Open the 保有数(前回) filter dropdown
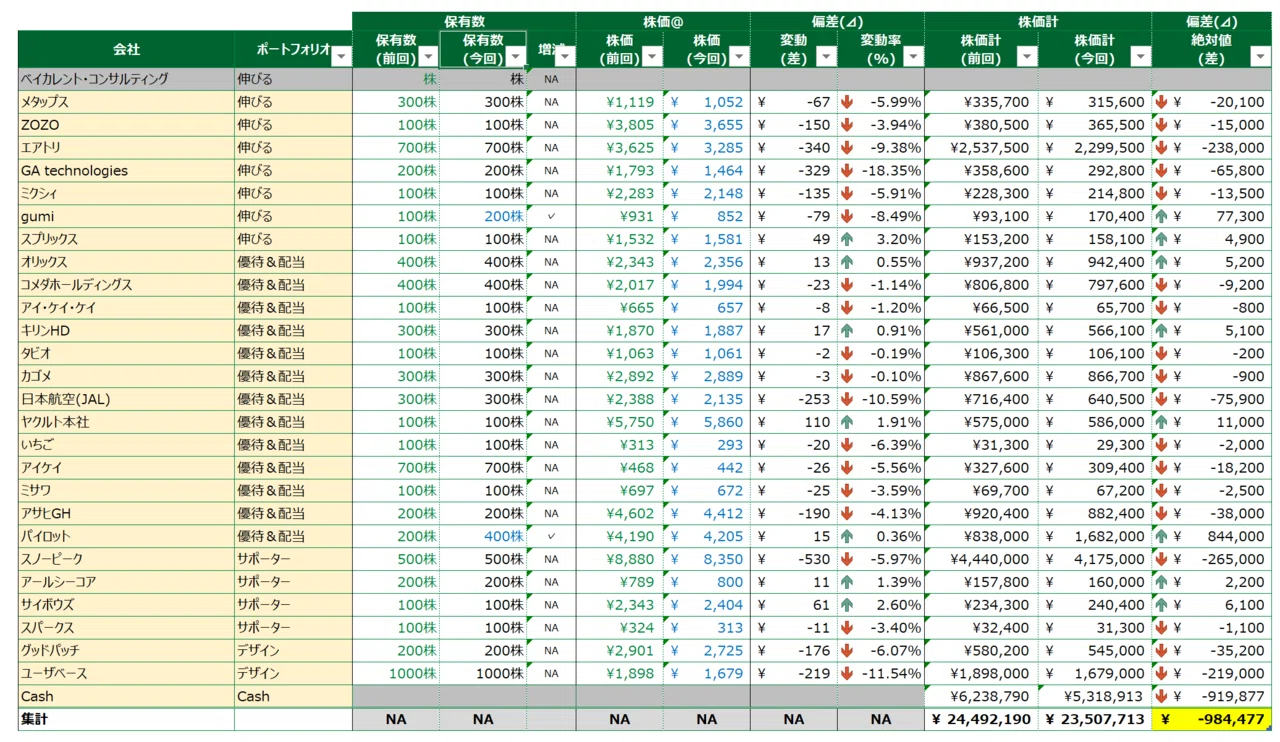This screenshot has width=1280, height=742. 428,57
